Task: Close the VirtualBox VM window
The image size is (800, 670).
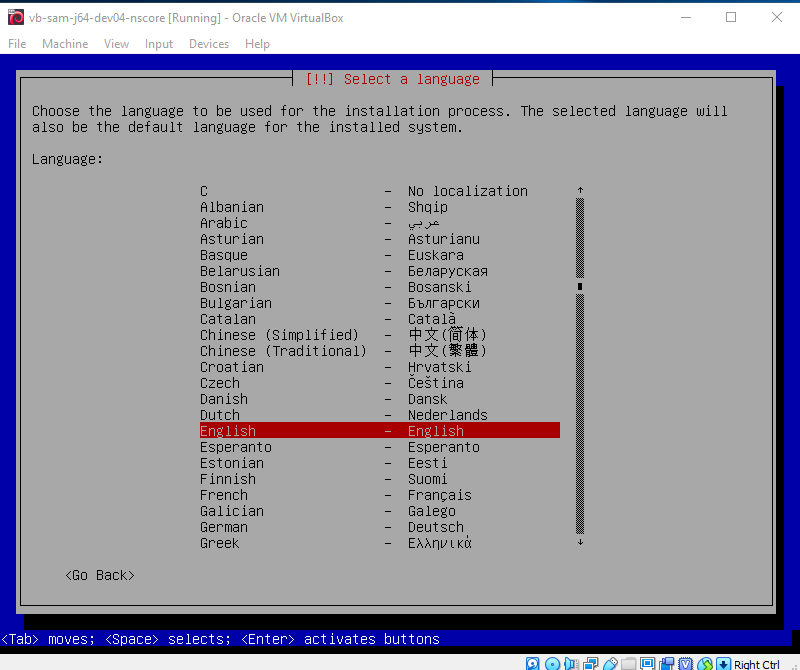Action: (777, 17)
